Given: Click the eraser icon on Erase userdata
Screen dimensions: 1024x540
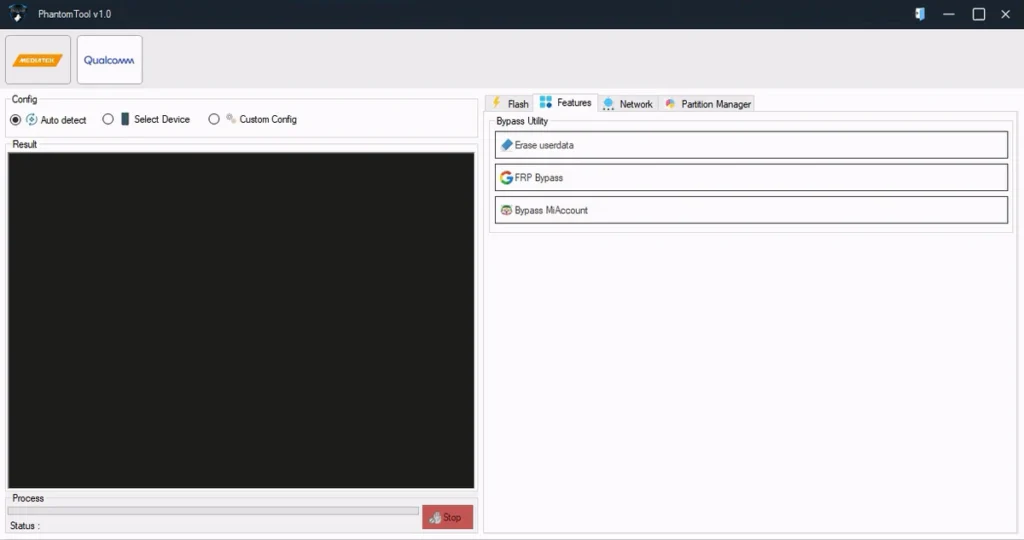Looking at the screenshot, I should pyautogui.click(x=507, y=145).
